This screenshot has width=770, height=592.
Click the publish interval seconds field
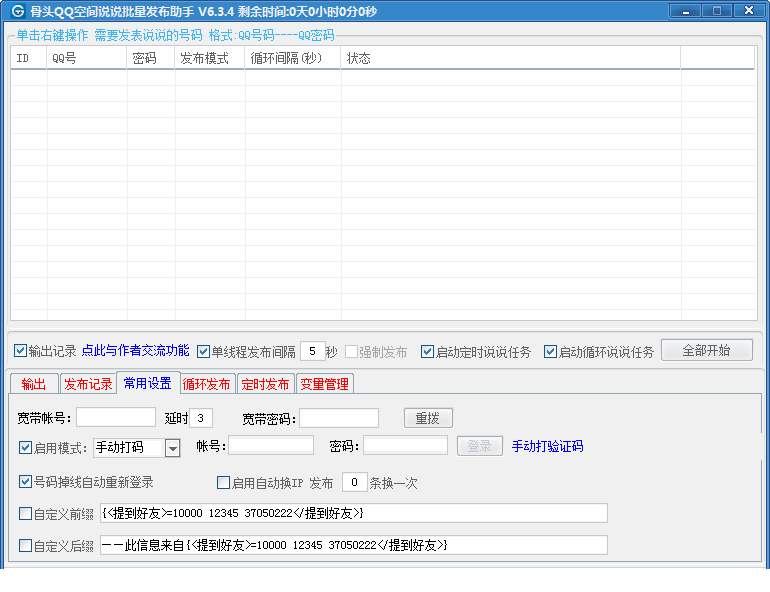pos(312,351)
